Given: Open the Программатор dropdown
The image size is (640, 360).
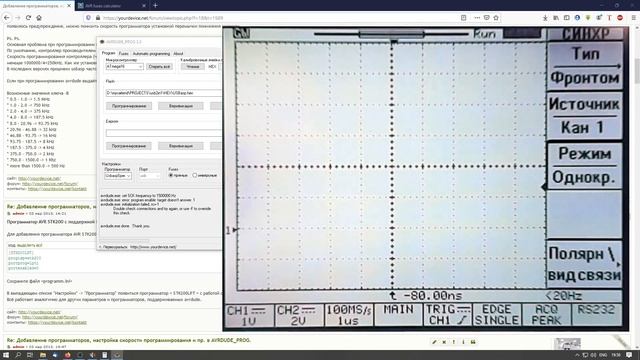Looking at the screenshot, I should click(x=118, y=176).
